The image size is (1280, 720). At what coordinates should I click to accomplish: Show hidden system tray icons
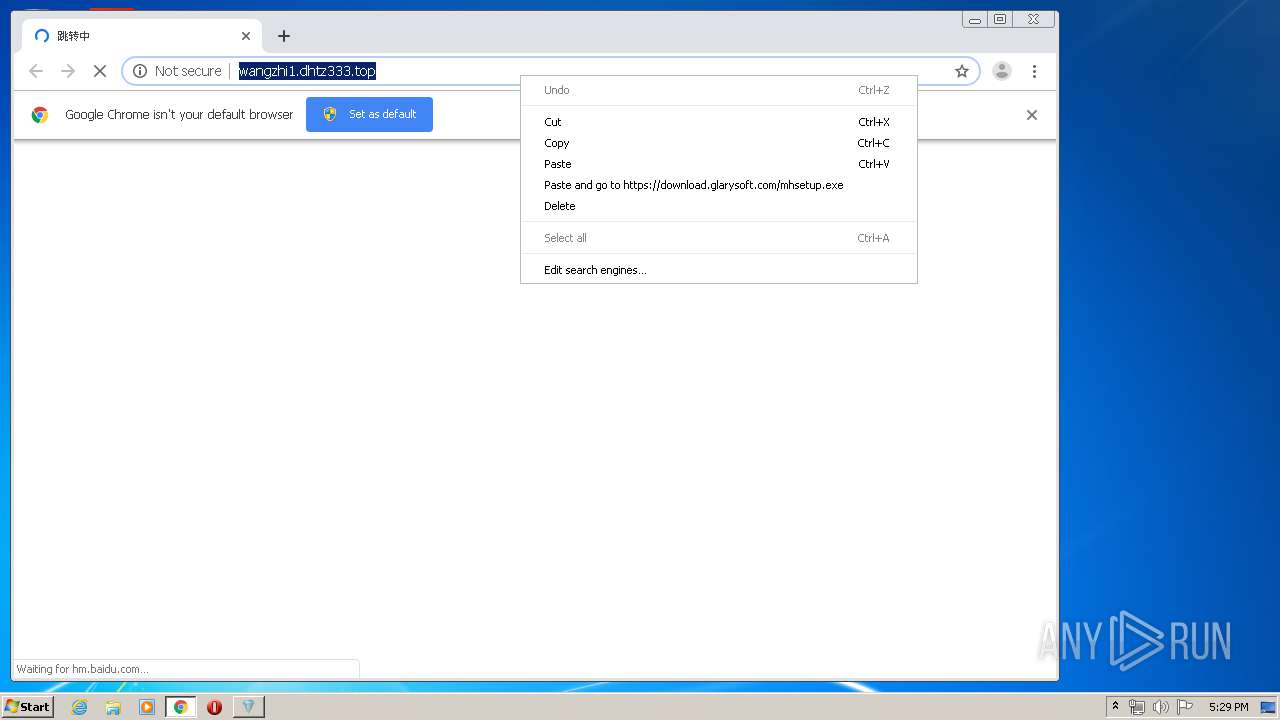1116,707
